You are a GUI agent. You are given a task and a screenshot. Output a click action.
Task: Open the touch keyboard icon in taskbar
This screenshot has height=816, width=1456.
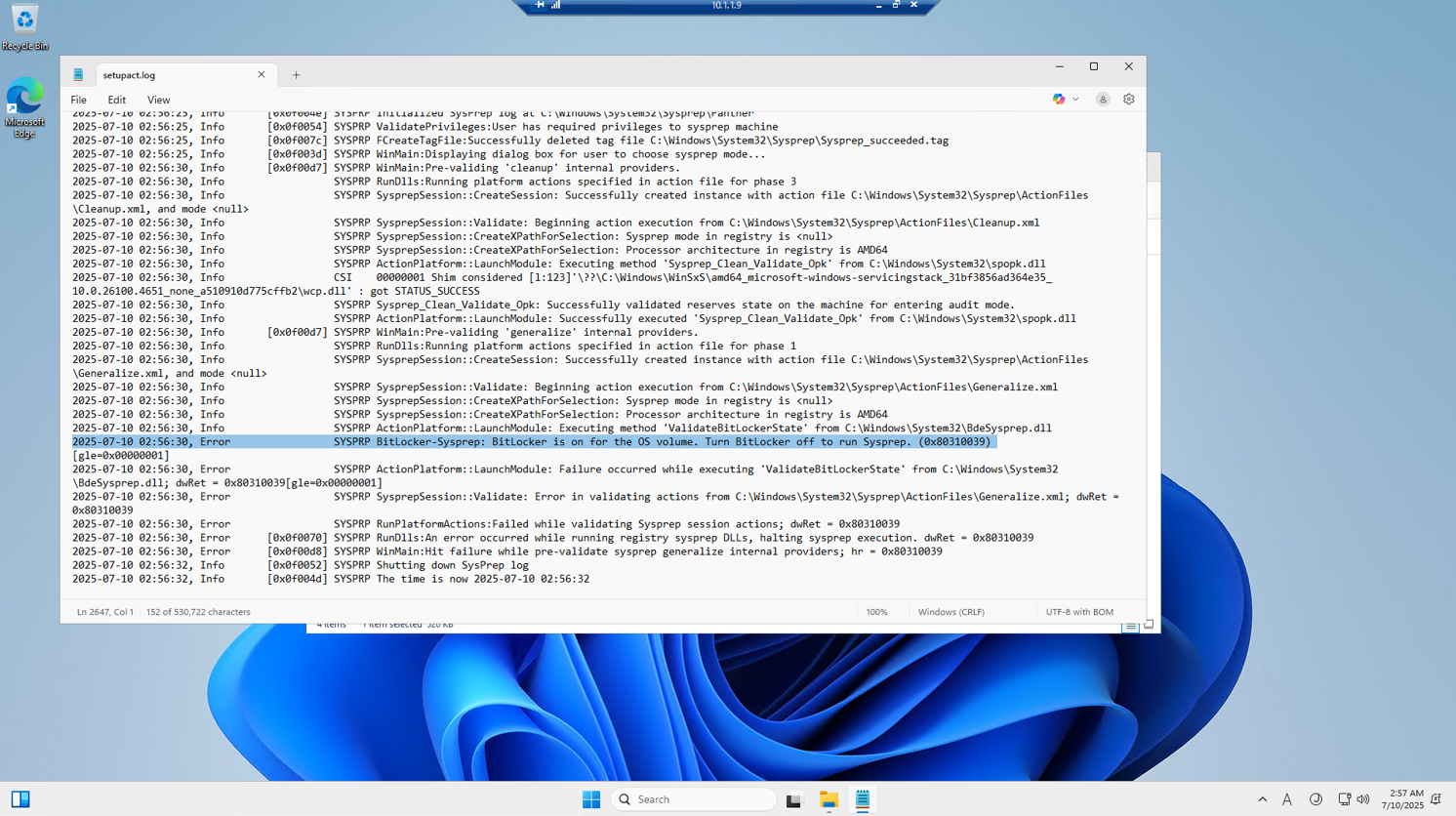(x=1288, y=799)
